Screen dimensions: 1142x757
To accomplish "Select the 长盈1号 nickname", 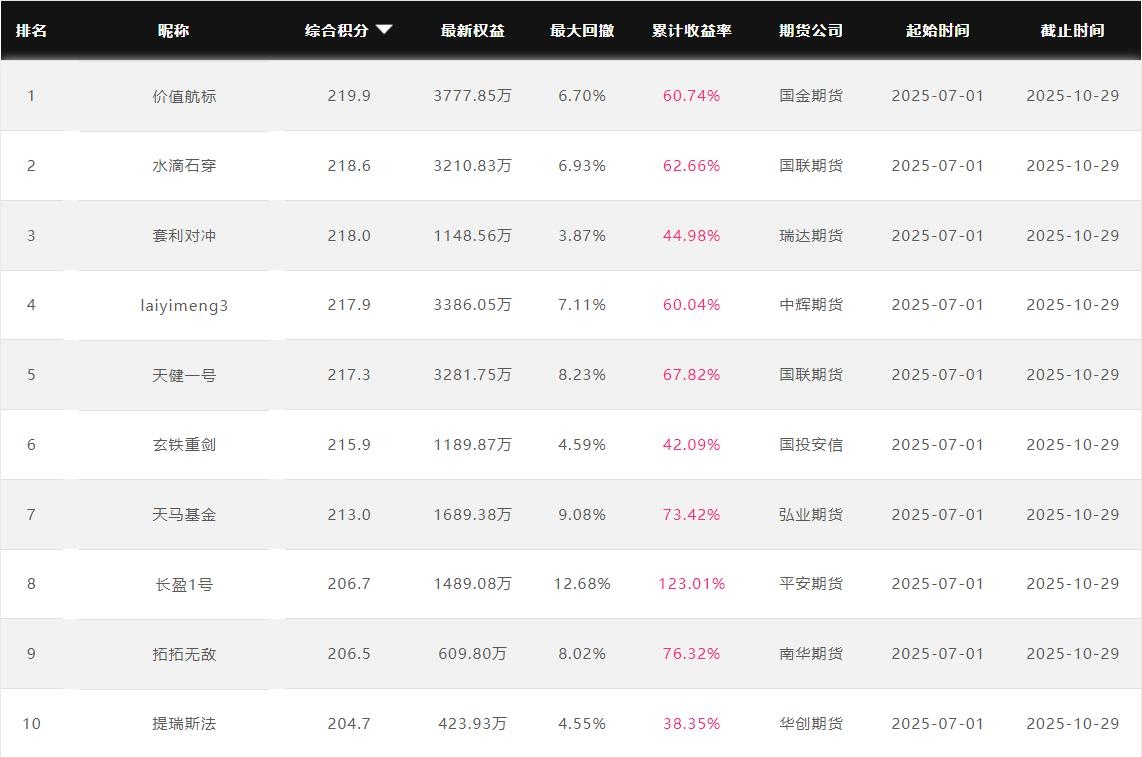I will tap(184, 584).
